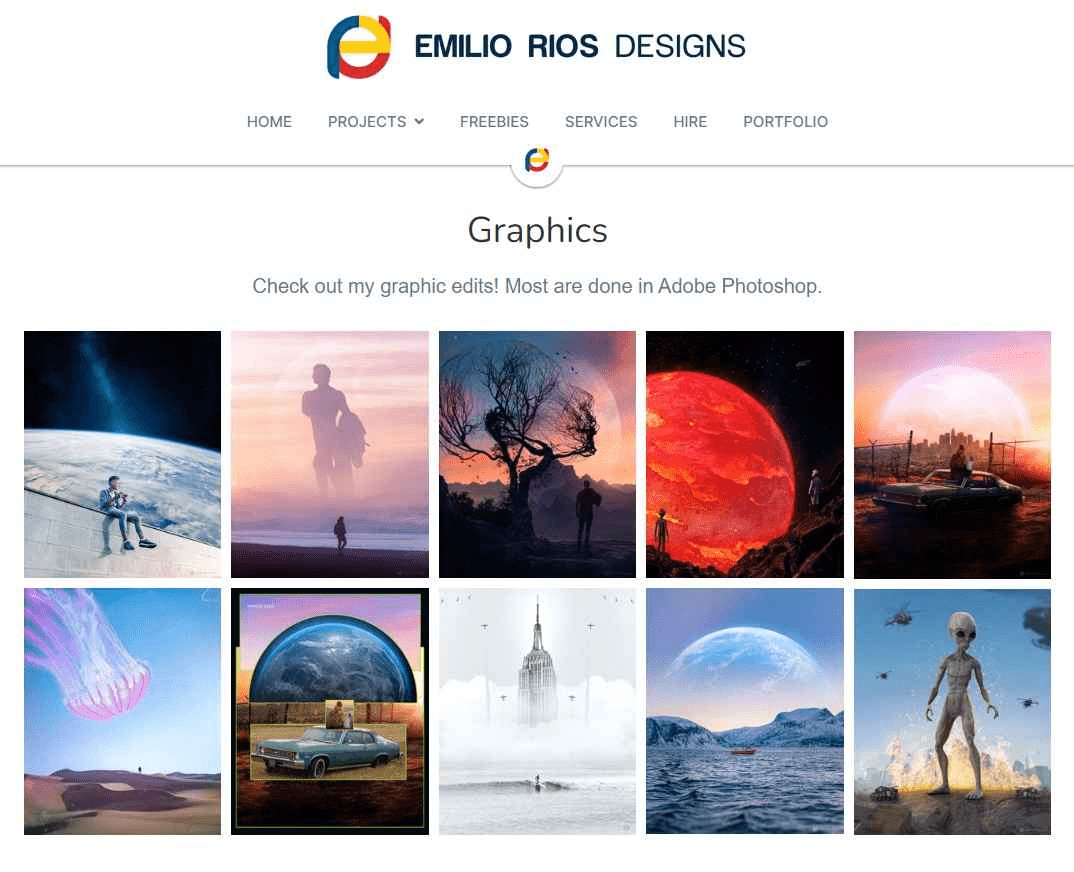
Task: Expand the Projects dropdown chevron
Action: pyautogui.click(x=419, y=121)
